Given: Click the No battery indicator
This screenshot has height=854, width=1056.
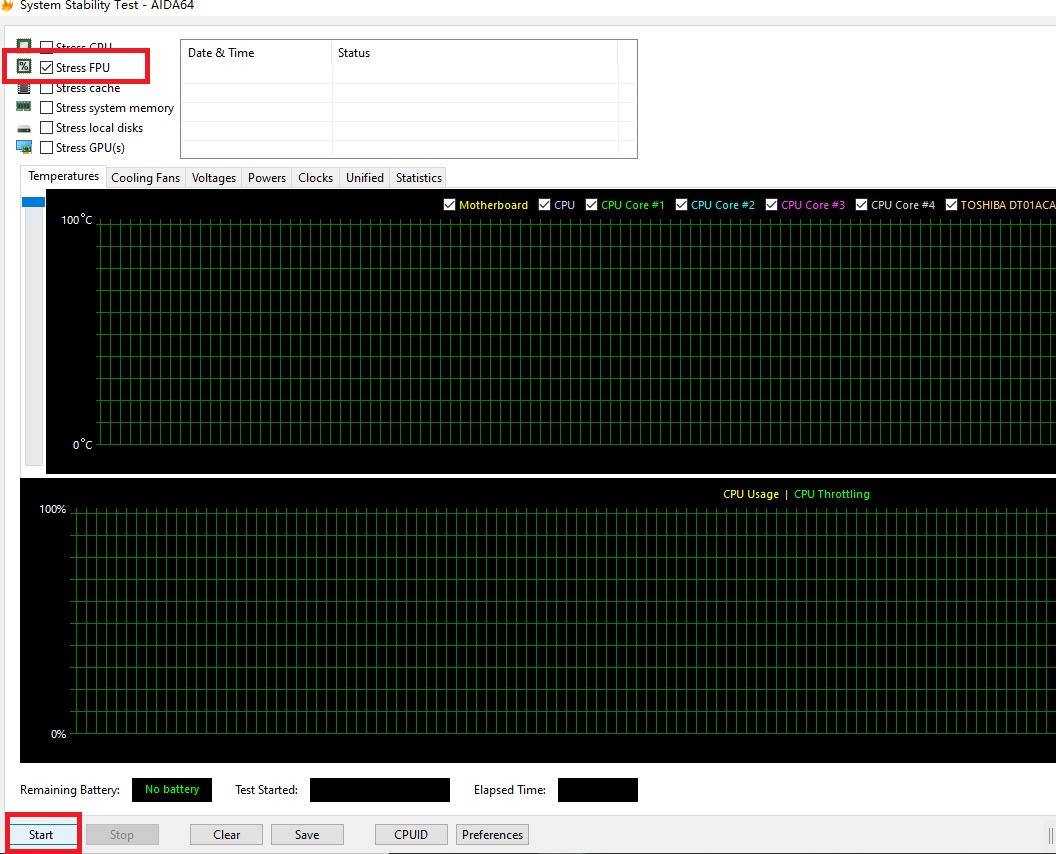Looking at the screenshot, I should click(172, 789).
